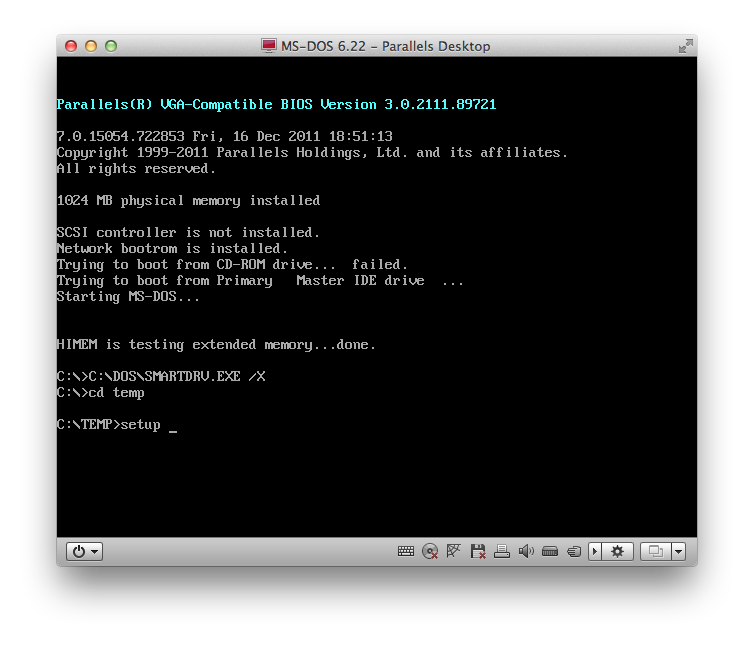This screenshot has height=645, width=754.
Task: Click 'Starting MS-DOS...' line
Action: (128, 297)
